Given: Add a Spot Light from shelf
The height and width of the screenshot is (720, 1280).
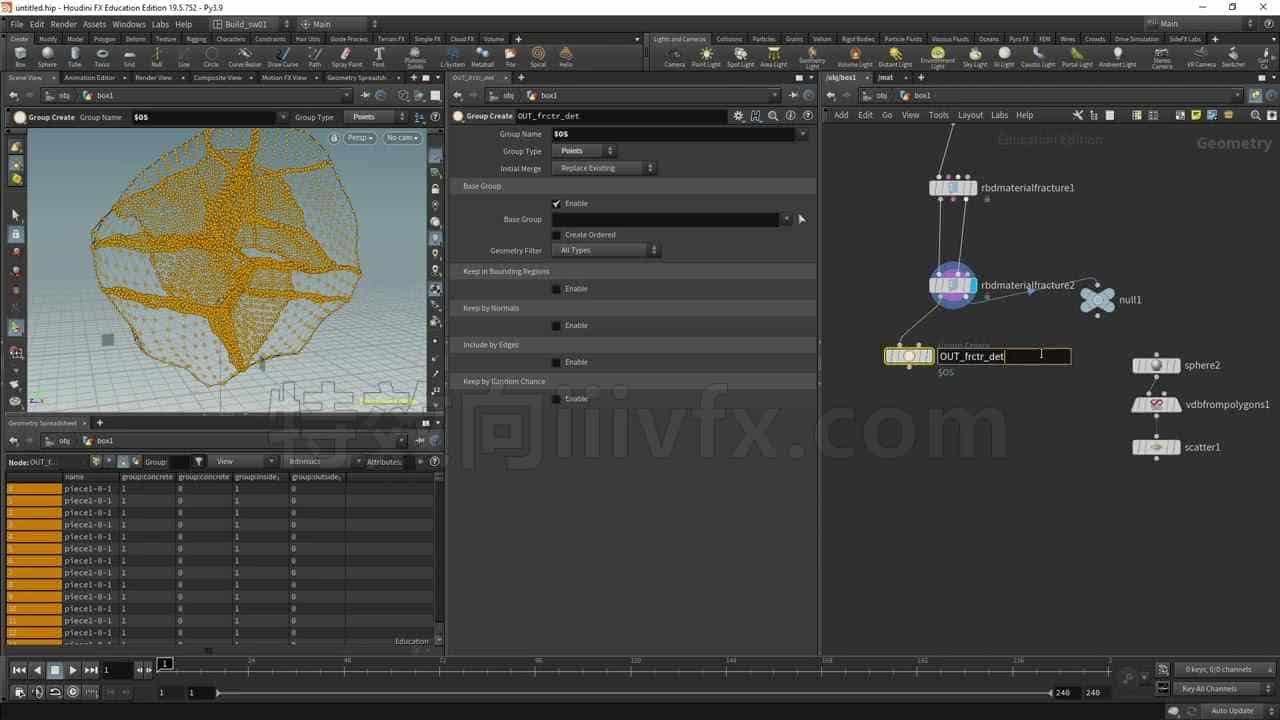Looking at the screenshot, I should click(740, 57).
